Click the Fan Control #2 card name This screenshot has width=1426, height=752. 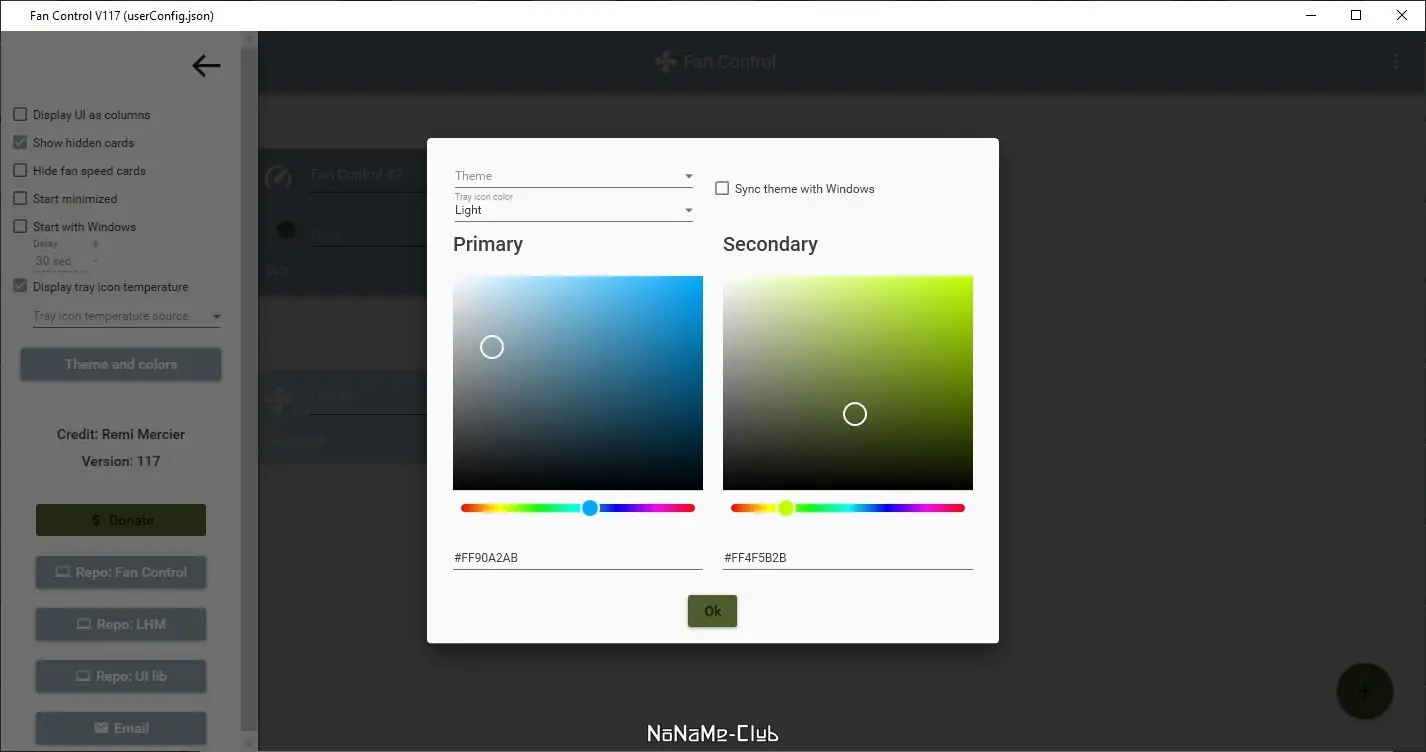coord(357,174)
